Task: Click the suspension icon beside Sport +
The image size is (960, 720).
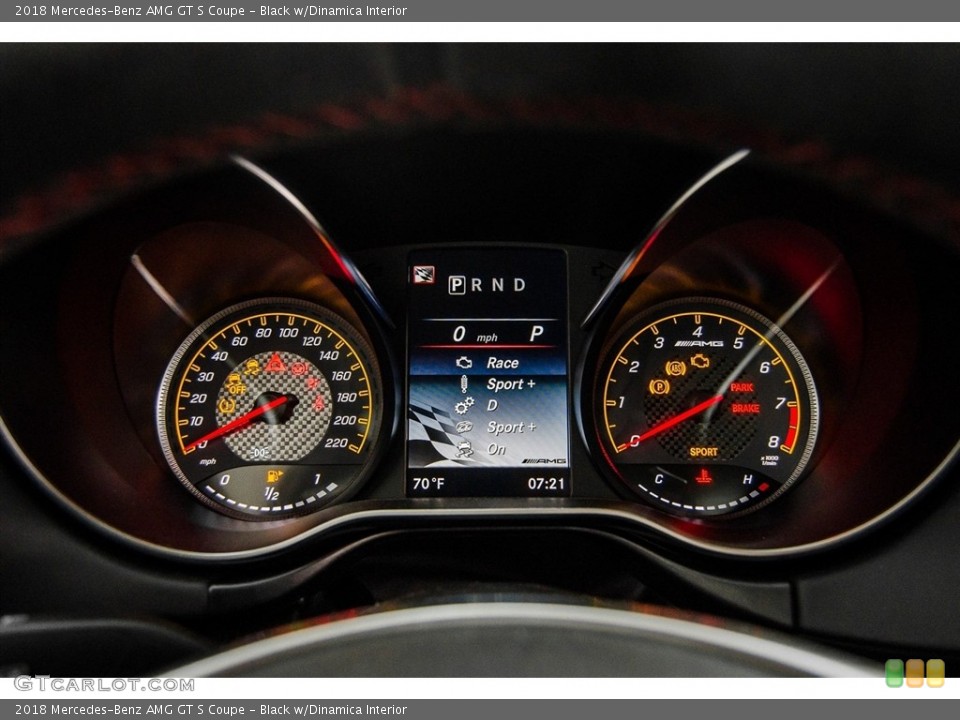Action: point(464,384)
